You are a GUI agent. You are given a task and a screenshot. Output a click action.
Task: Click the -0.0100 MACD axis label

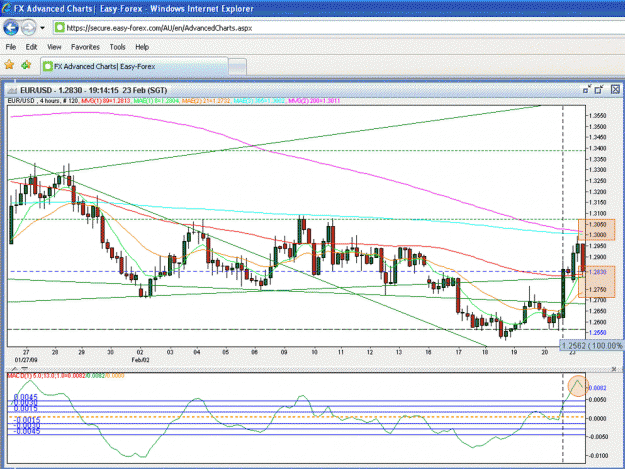[598, 455]
